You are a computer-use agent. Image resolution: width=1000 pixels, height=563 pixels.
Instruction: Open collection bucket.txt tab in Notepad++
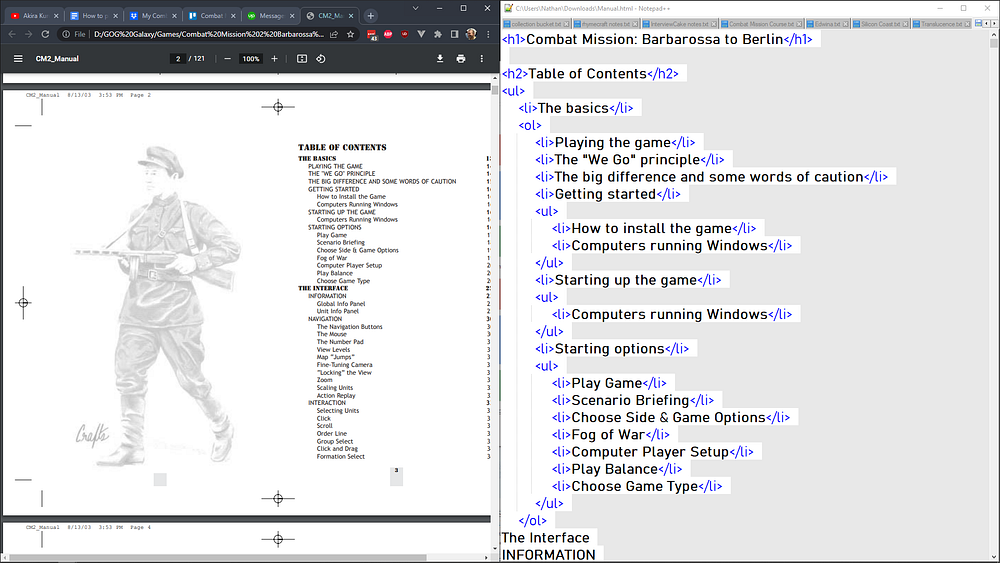click(536, 24)
